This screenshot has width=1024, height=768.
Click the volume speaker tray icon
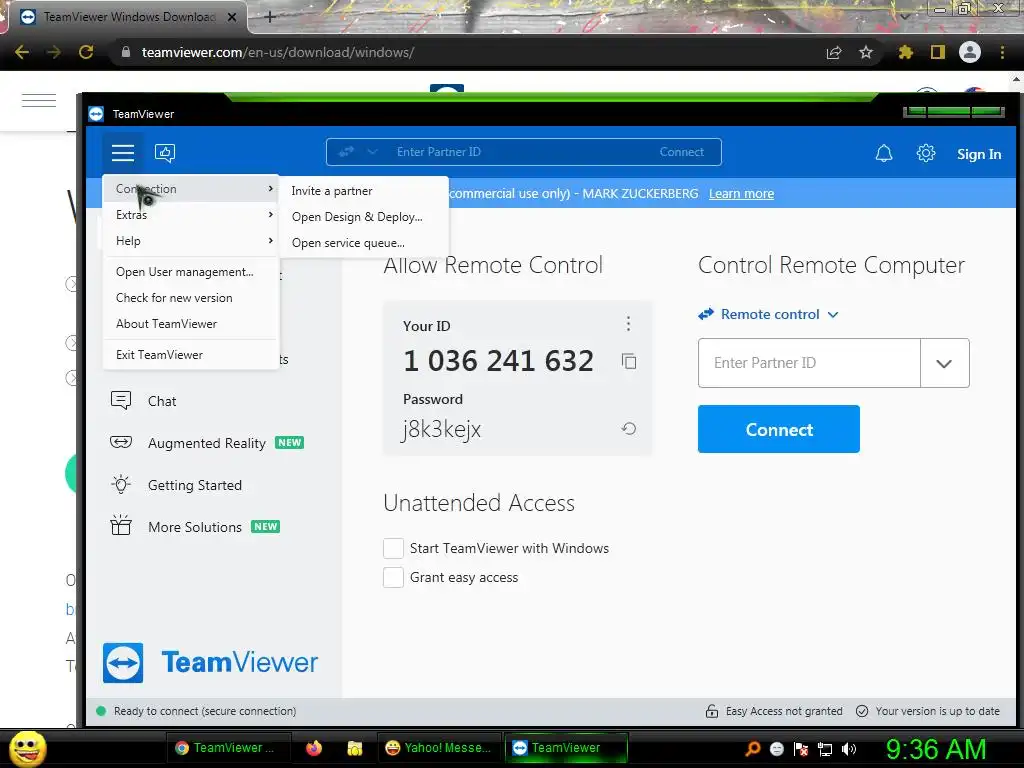coord(849,749)
